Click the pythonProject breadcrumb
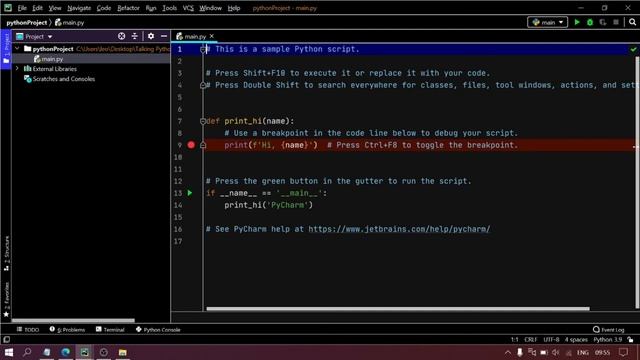 coord(27,22)
